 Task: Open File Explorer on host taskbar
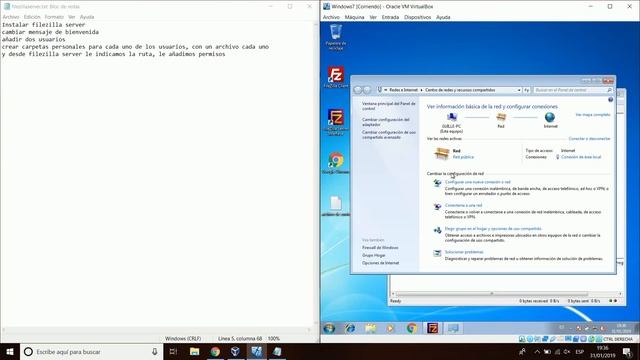194,352
